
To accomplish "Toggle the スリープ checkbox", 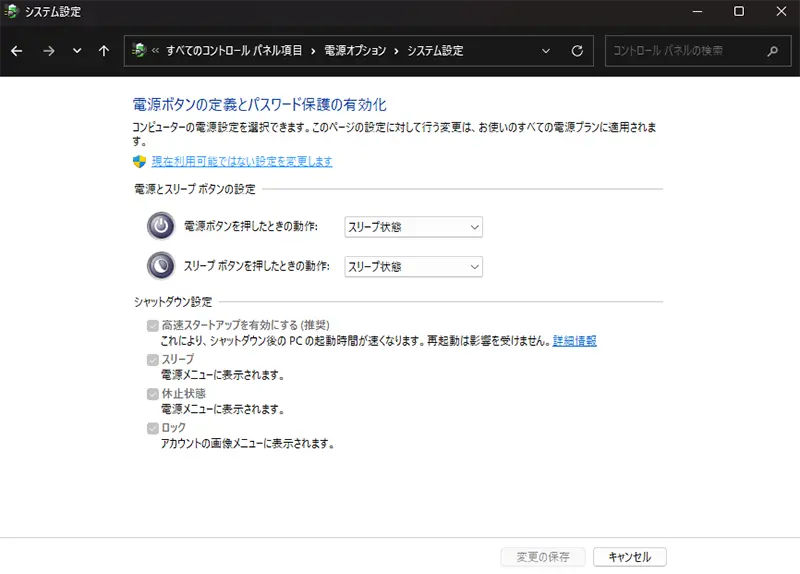I will [153, 360].
